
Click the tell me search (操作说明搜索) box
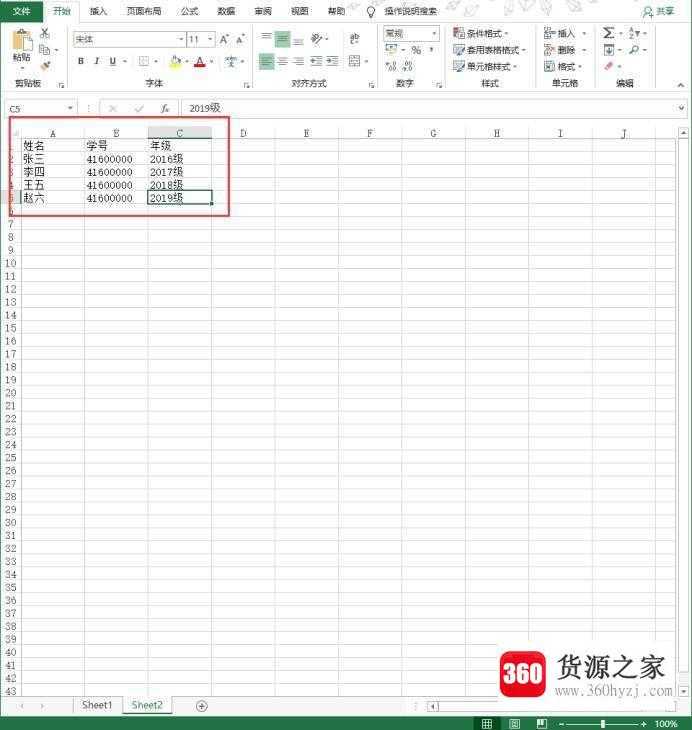click(410, 11)
